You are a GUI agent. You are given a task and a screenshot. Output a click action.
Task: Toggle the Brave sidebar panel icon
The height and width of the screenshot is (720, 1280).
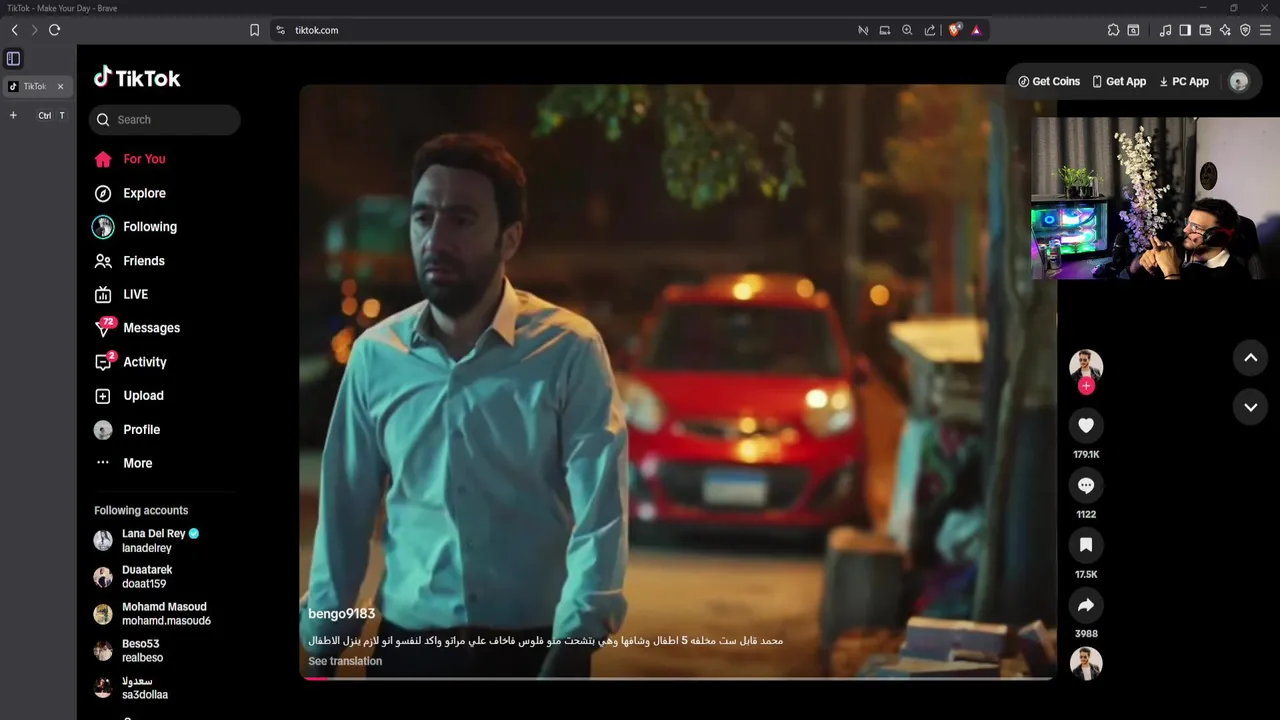(x=1185, y=30)
